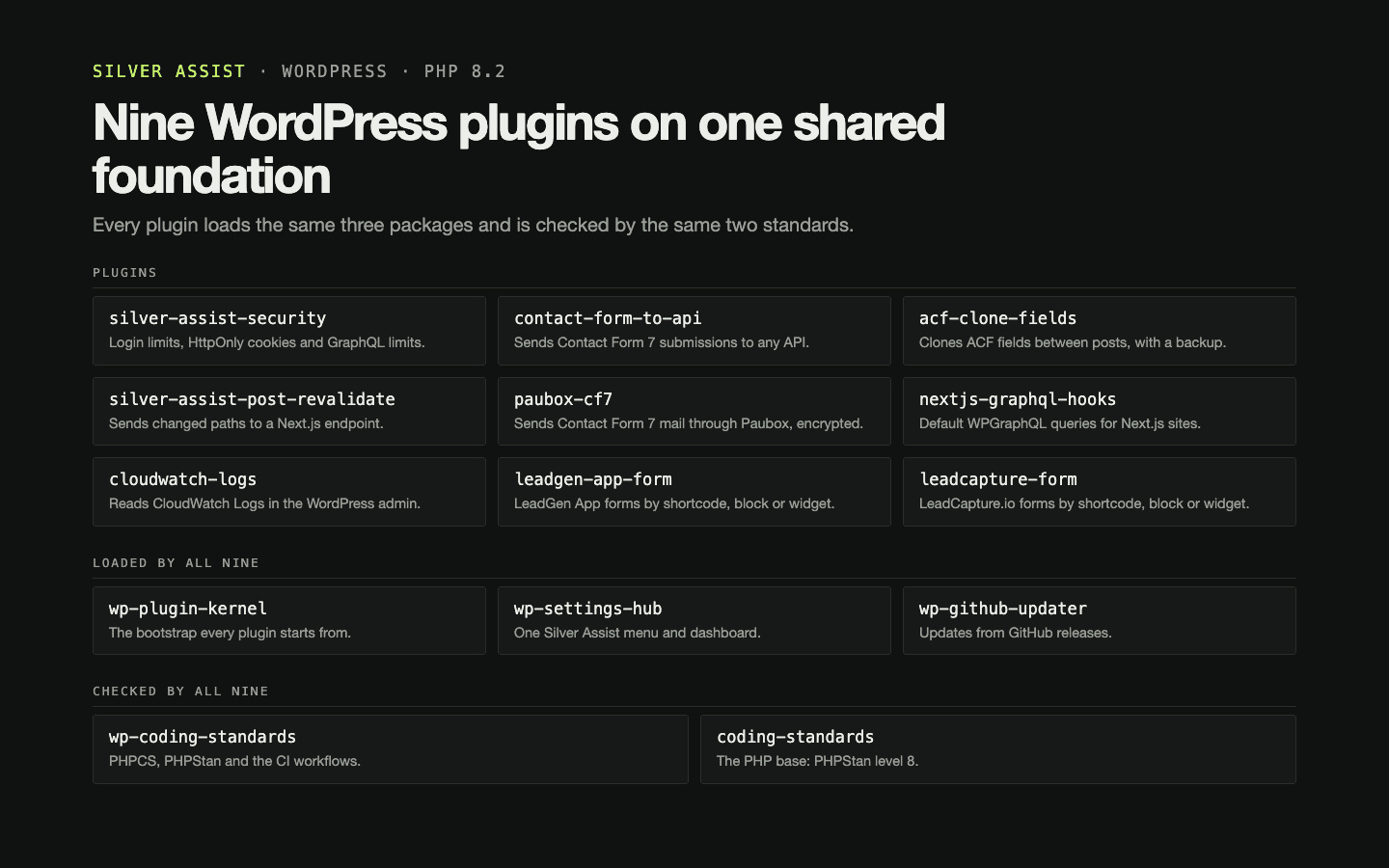This screenshot has height=868, width=1389.
Task: Click text 'Login limits, HttpOnly cookies and GraphQL limits.'
Action: click(267, 342)
